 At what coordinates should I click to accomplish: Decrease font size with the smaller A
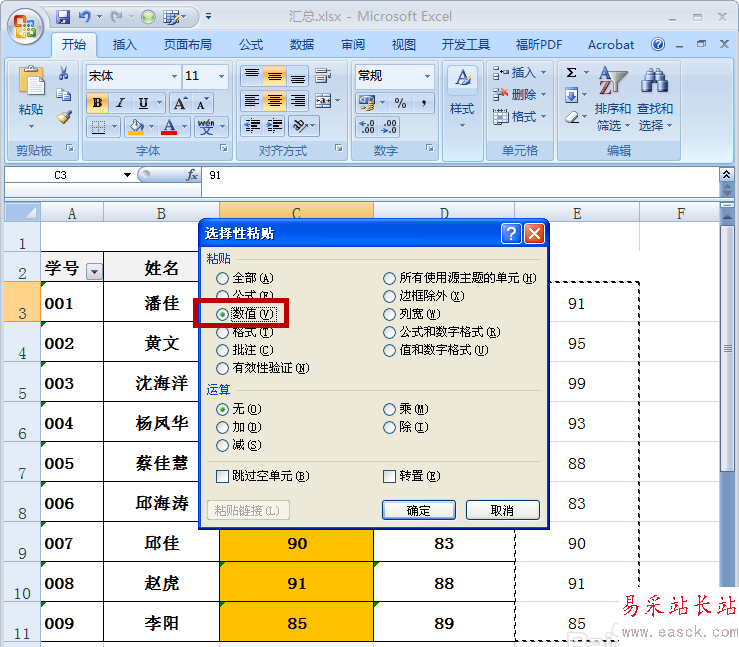[201, 103]
